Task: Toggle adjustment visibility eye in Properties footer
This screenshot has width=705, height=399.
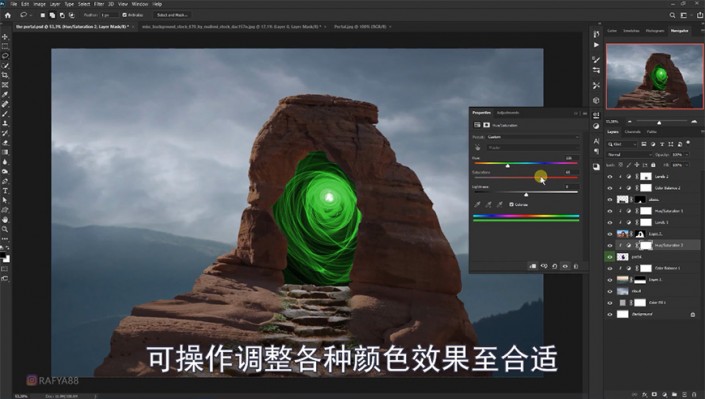Action: click(x=565, y=266)
